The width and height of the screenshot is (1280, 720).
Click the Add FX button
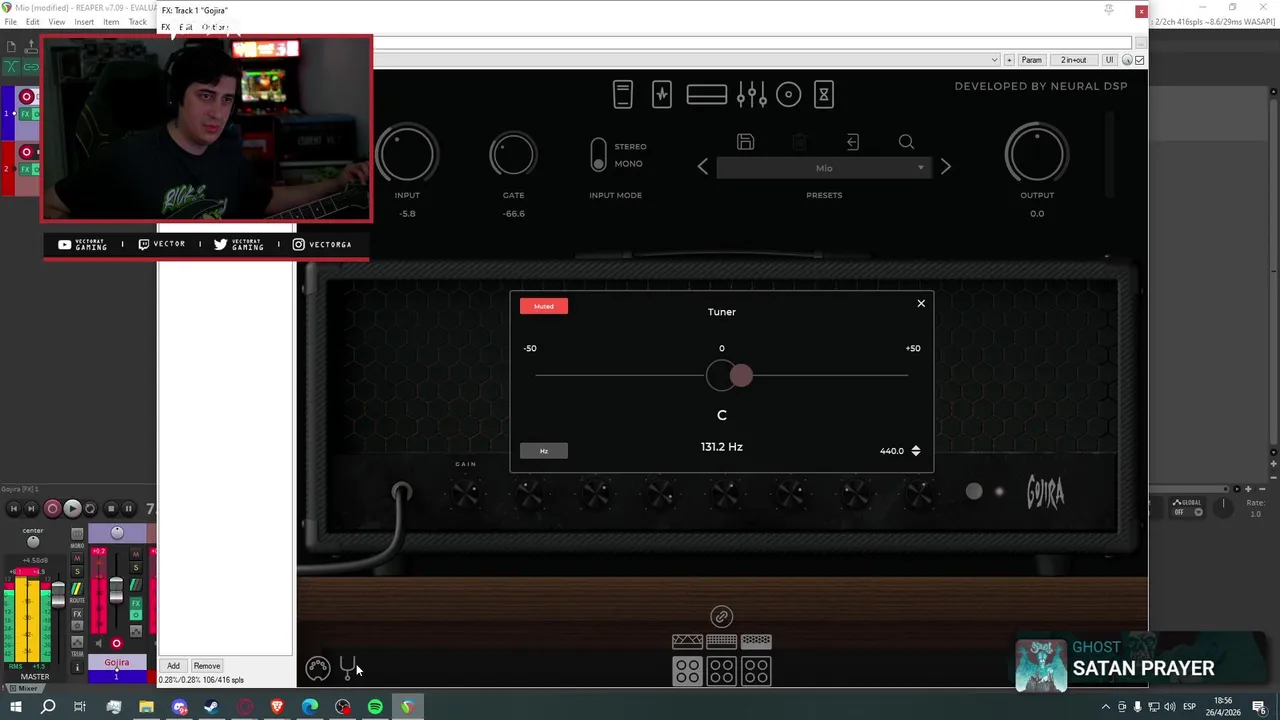pyautogui.click(x=173, y=666)
